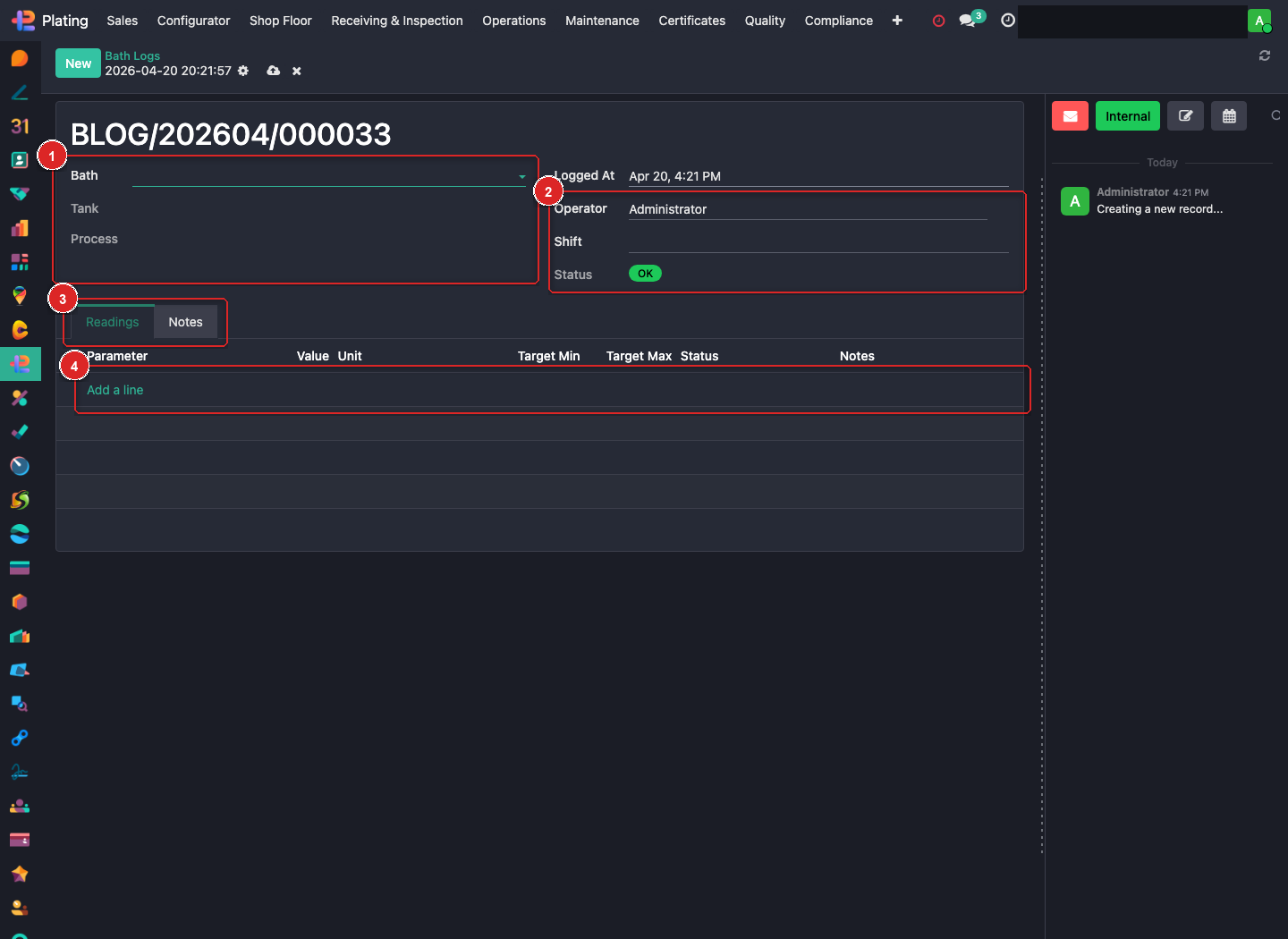Expand the Bath dropdown arrow
Image resolution: width=1288 pixels, height=939 pixels.
tap(522, 177)
